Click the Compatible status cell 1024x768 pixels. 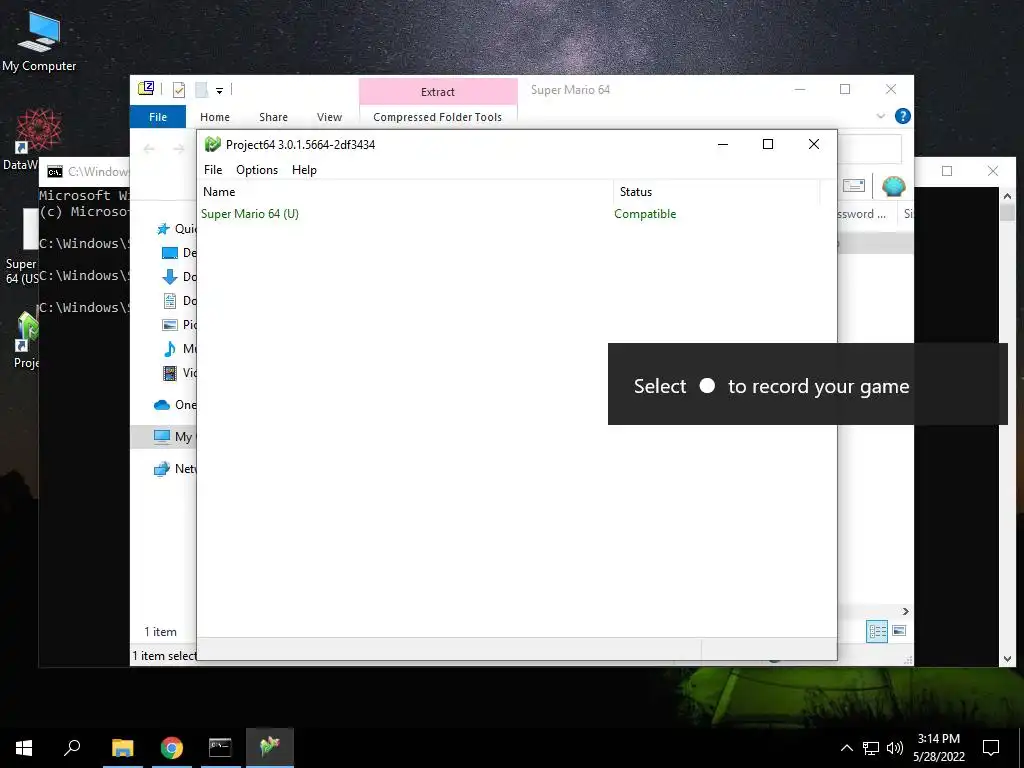click(645, 214)
